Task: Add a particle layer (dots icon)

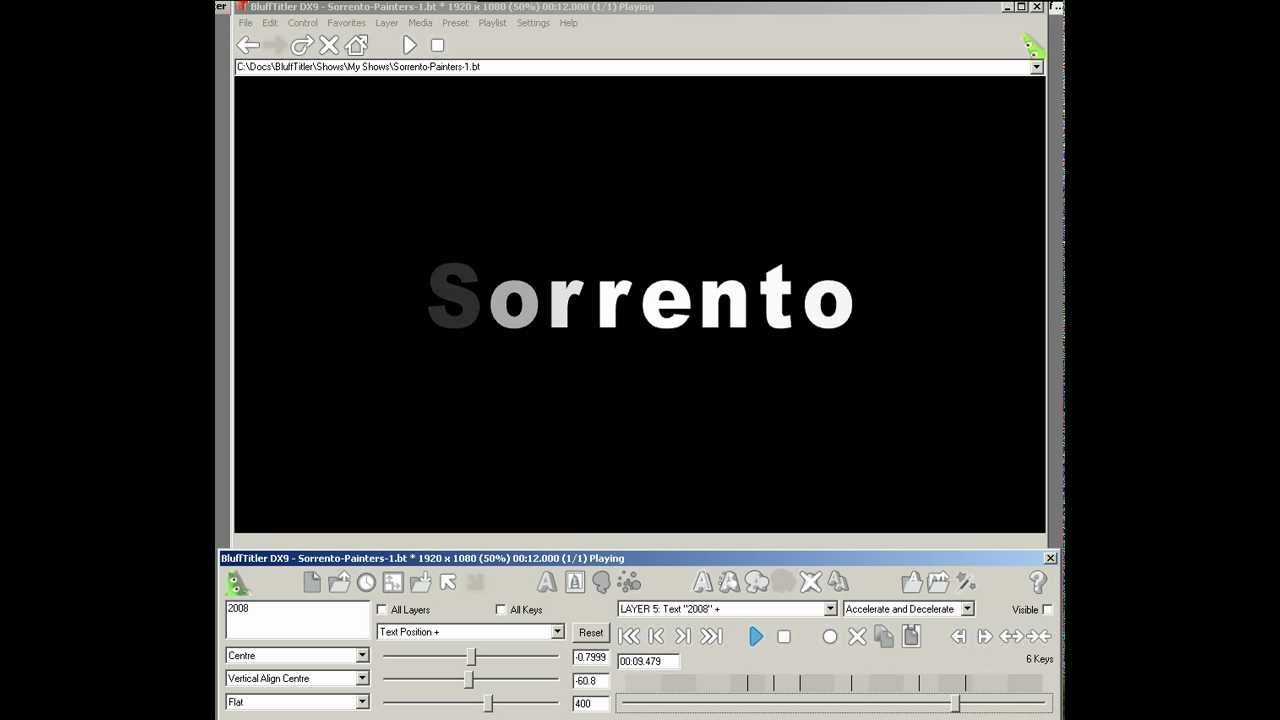Action: 629,582
